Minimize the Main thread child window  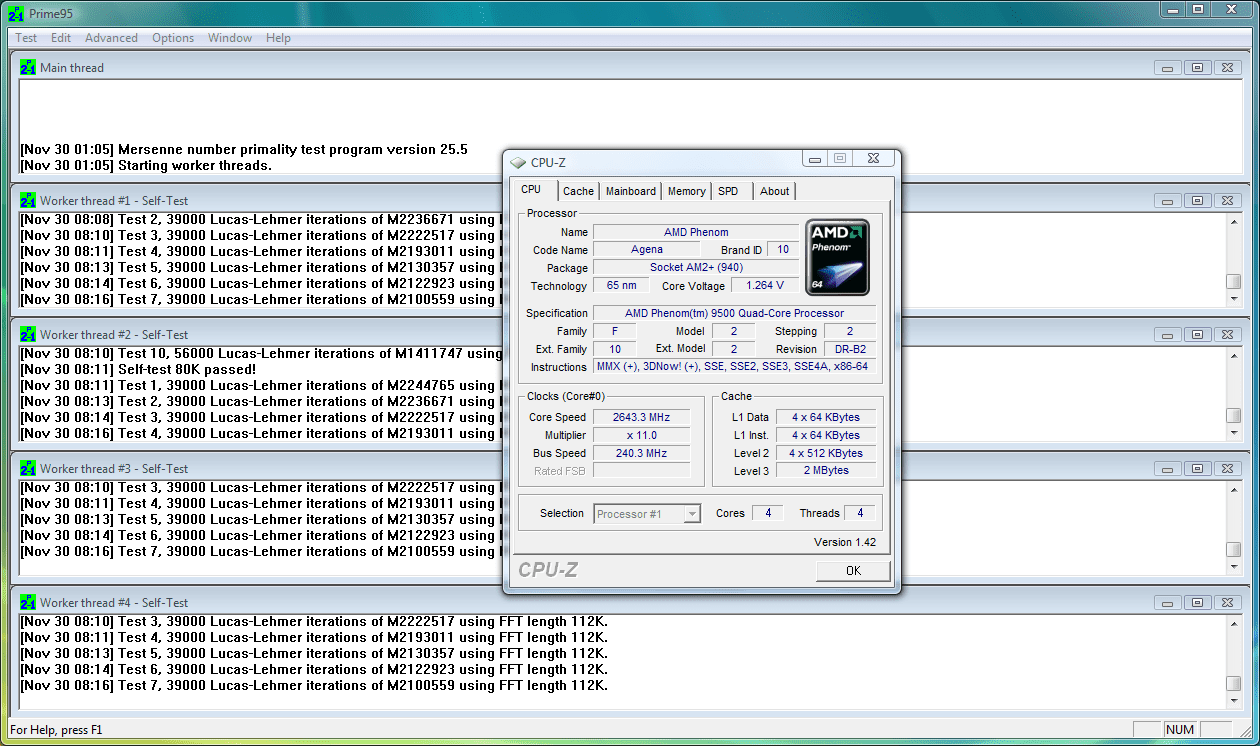[x=1167, y=68]
